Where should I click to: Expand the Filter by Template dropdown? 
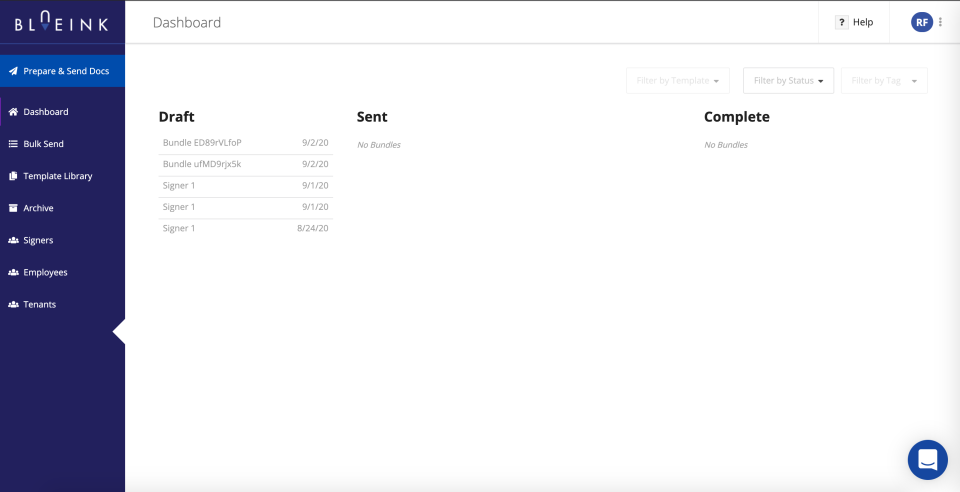(x=677, y=81)
